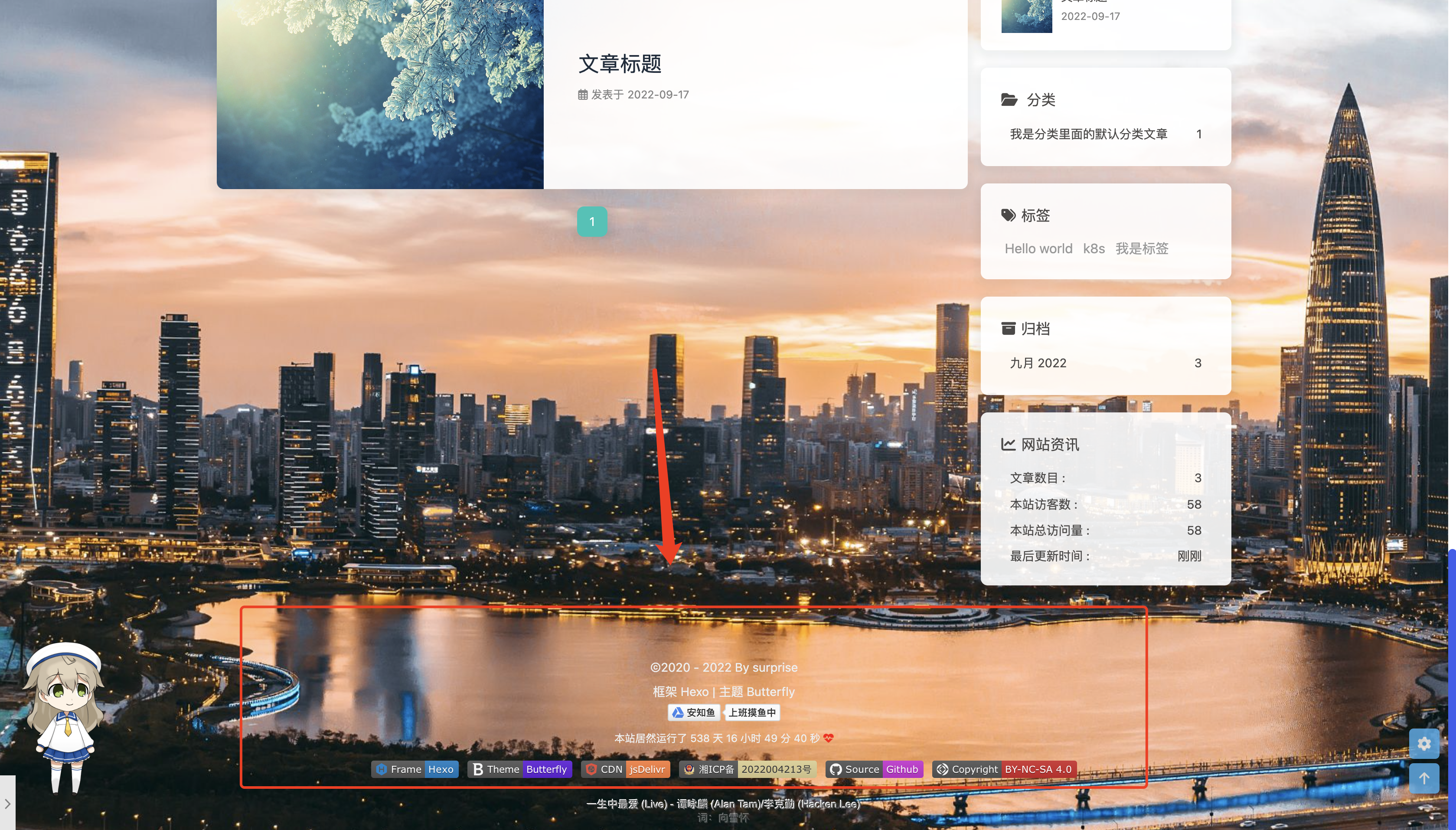The image size is (1456, 830).
Task: Click the 上班摸鱼中 badge
Action: pos(752,712)
